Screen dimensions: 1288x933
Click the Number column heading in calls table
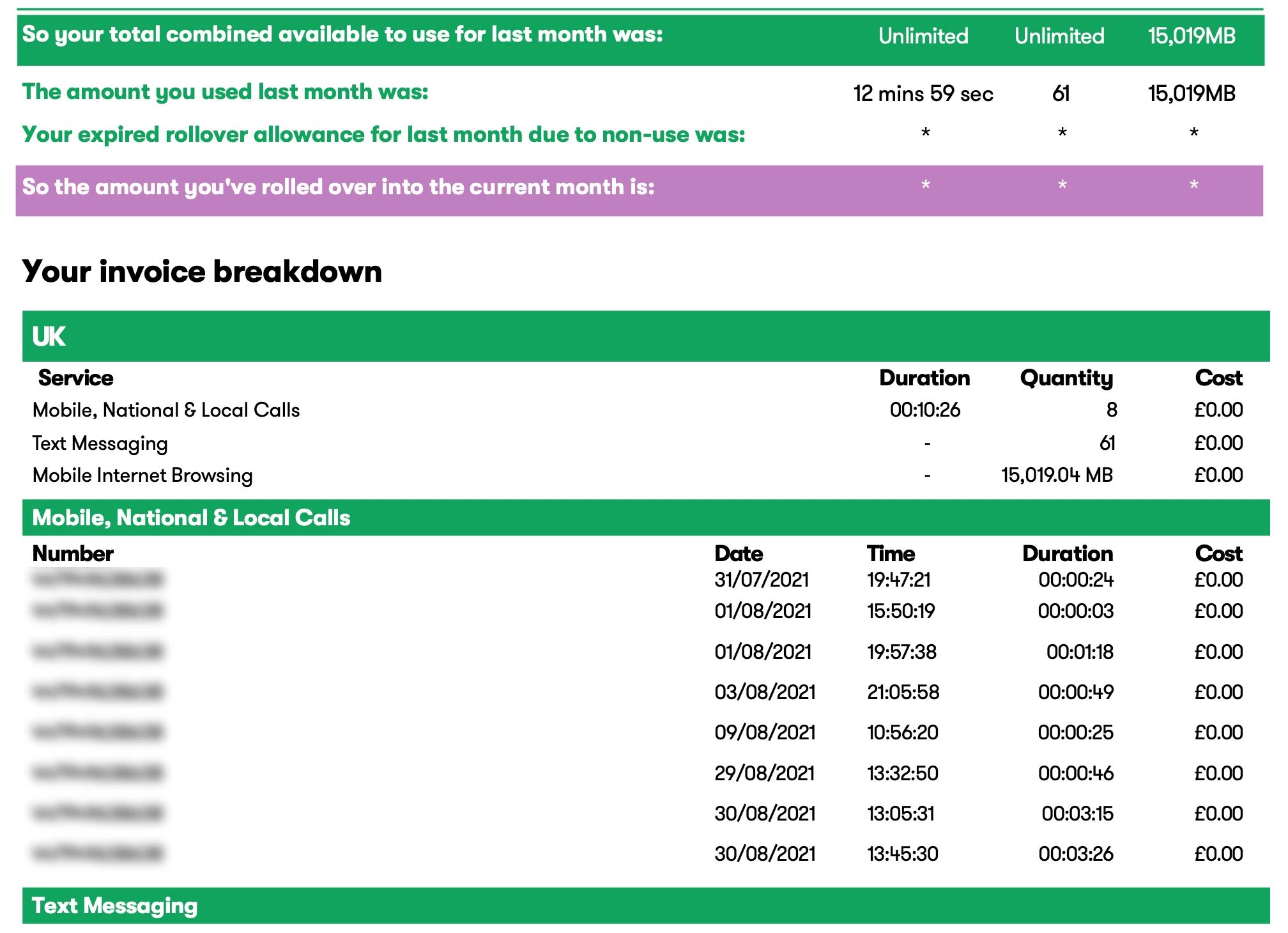pyautogui.click(x=73, y=553)
